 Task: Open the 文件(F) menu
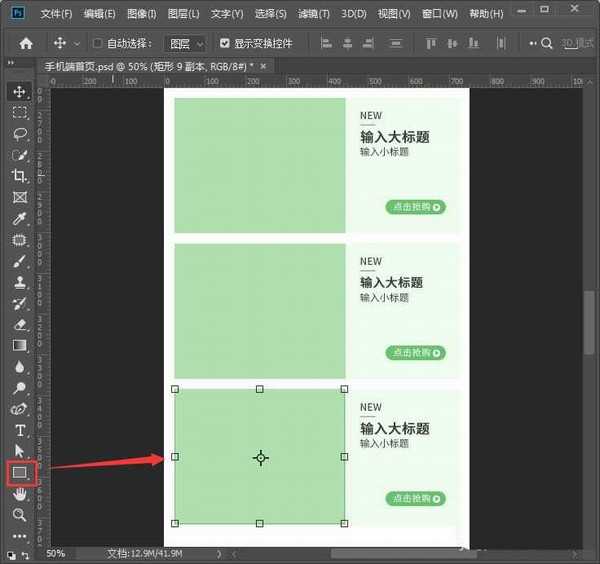[x=56, y=14]
